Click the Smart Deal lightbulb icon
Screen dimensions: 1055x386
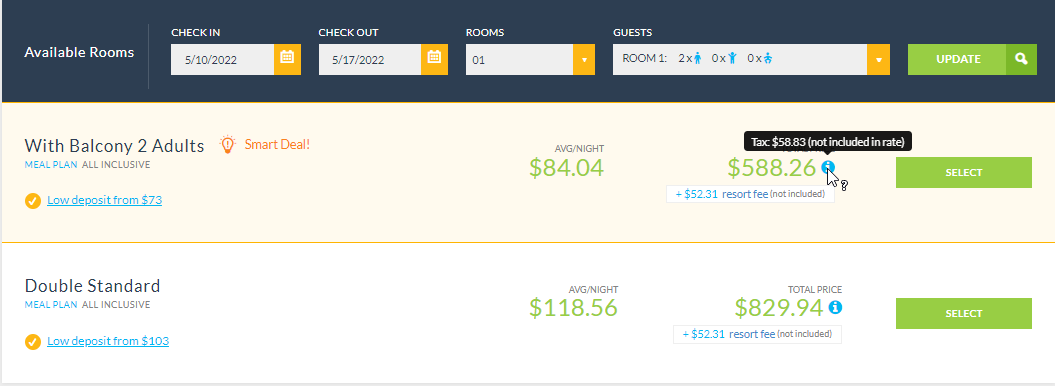click(x=229, y=144)
